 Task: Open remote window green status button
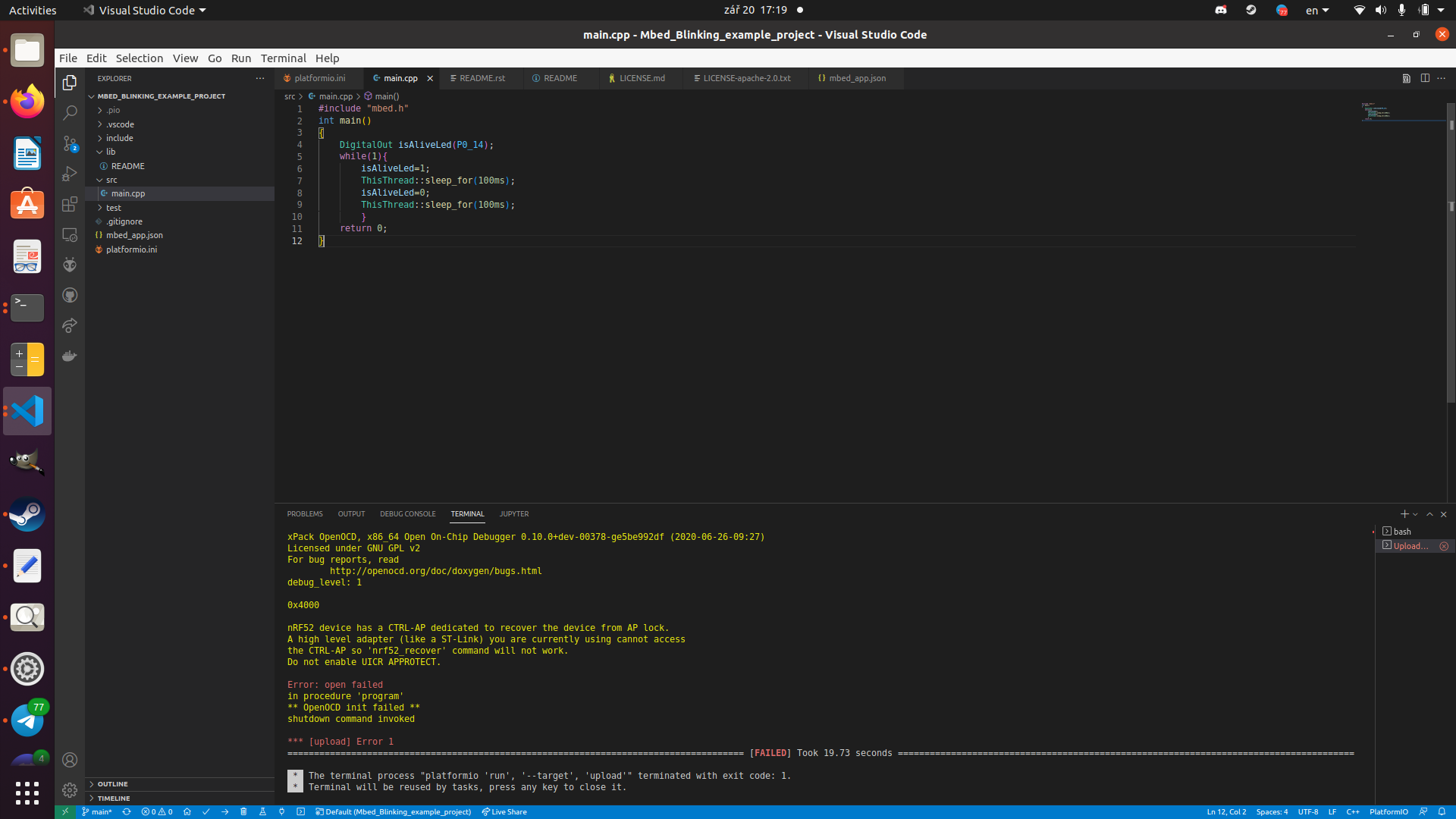pos(65,811)
